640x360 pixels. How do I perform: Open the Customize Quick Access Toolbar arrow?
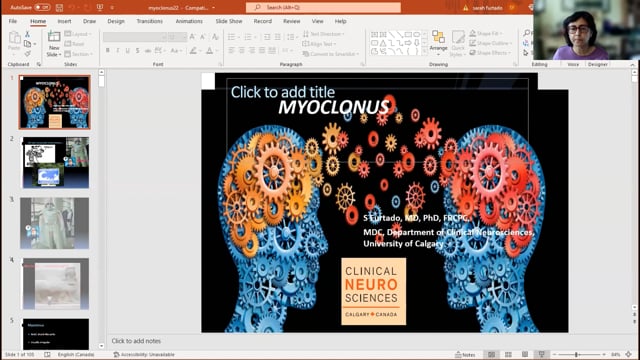click(112, 7)
